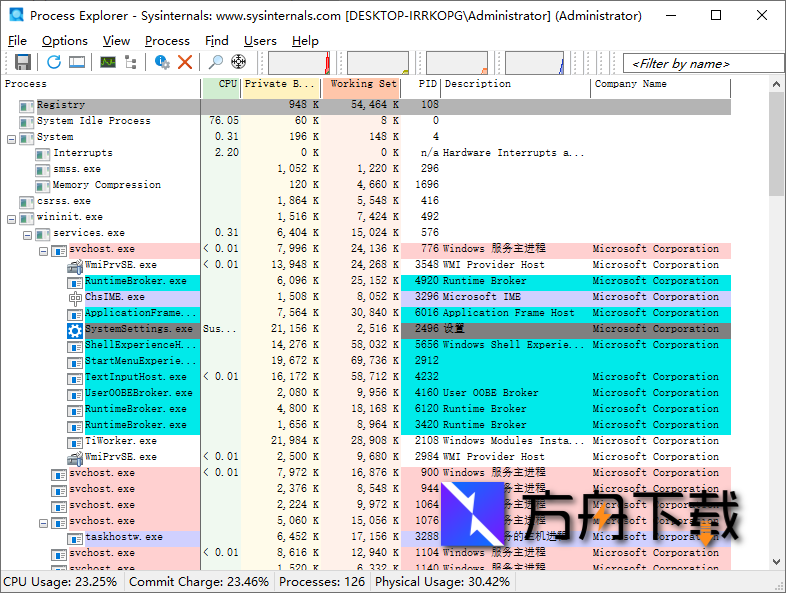The height and width of the screenshot is (593, 786).
Task: Click the red X Kill Process icon
Action: point(185,62)
